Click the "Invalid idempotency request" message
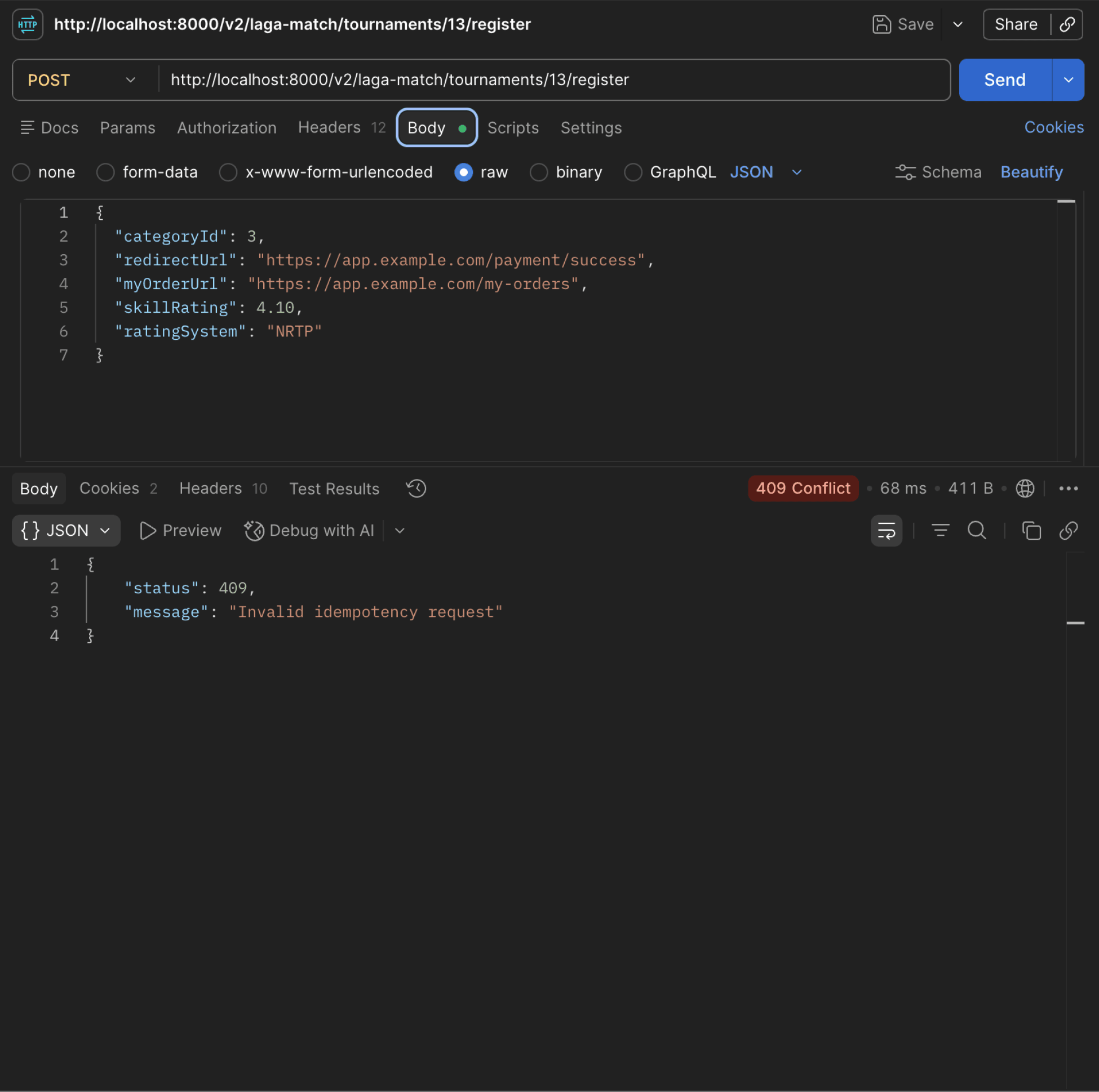The height and width of the screenshot is (1092, 1099). pos(366,611)
